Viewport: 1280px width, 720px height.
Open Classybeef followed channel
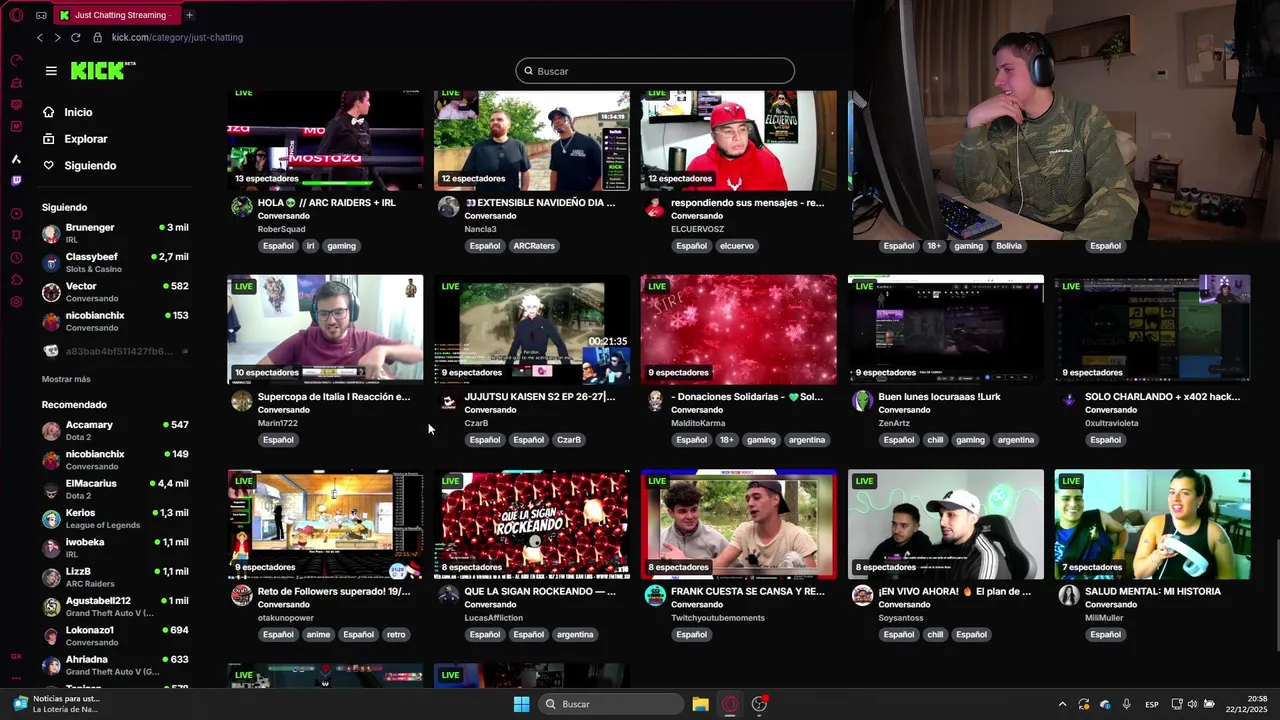click(115, 262)
